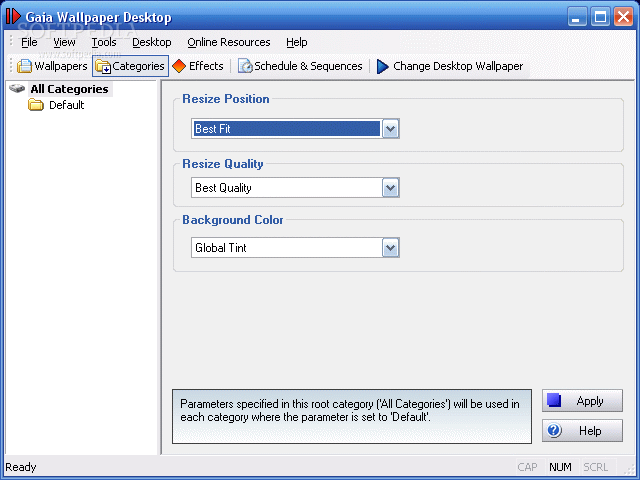Open the Desktop menu
640x480 pixels.
point(151,42)
